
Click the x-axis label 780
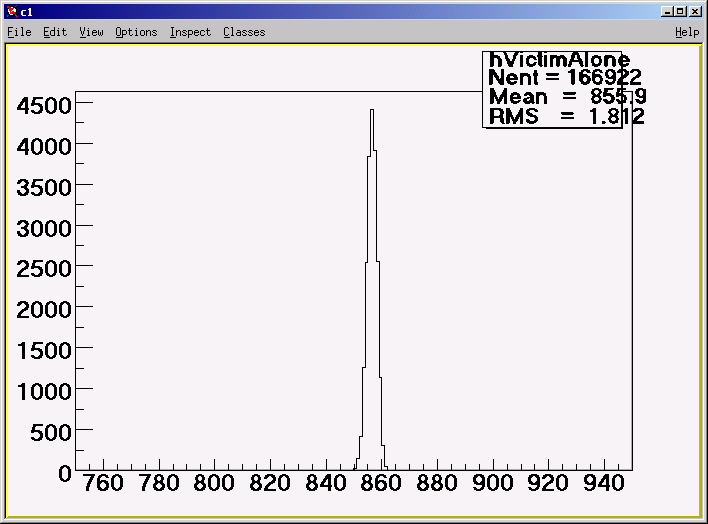pyautogui.click(x=159, y=483)
